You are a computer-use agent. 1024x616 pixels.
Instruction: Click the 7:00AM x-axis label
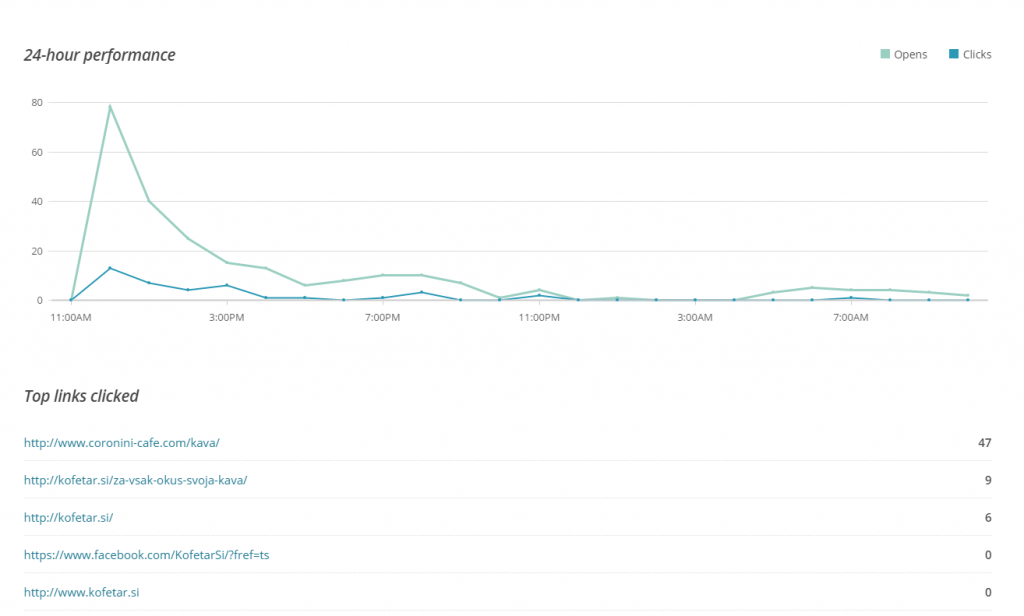click(x=851, y=318)
